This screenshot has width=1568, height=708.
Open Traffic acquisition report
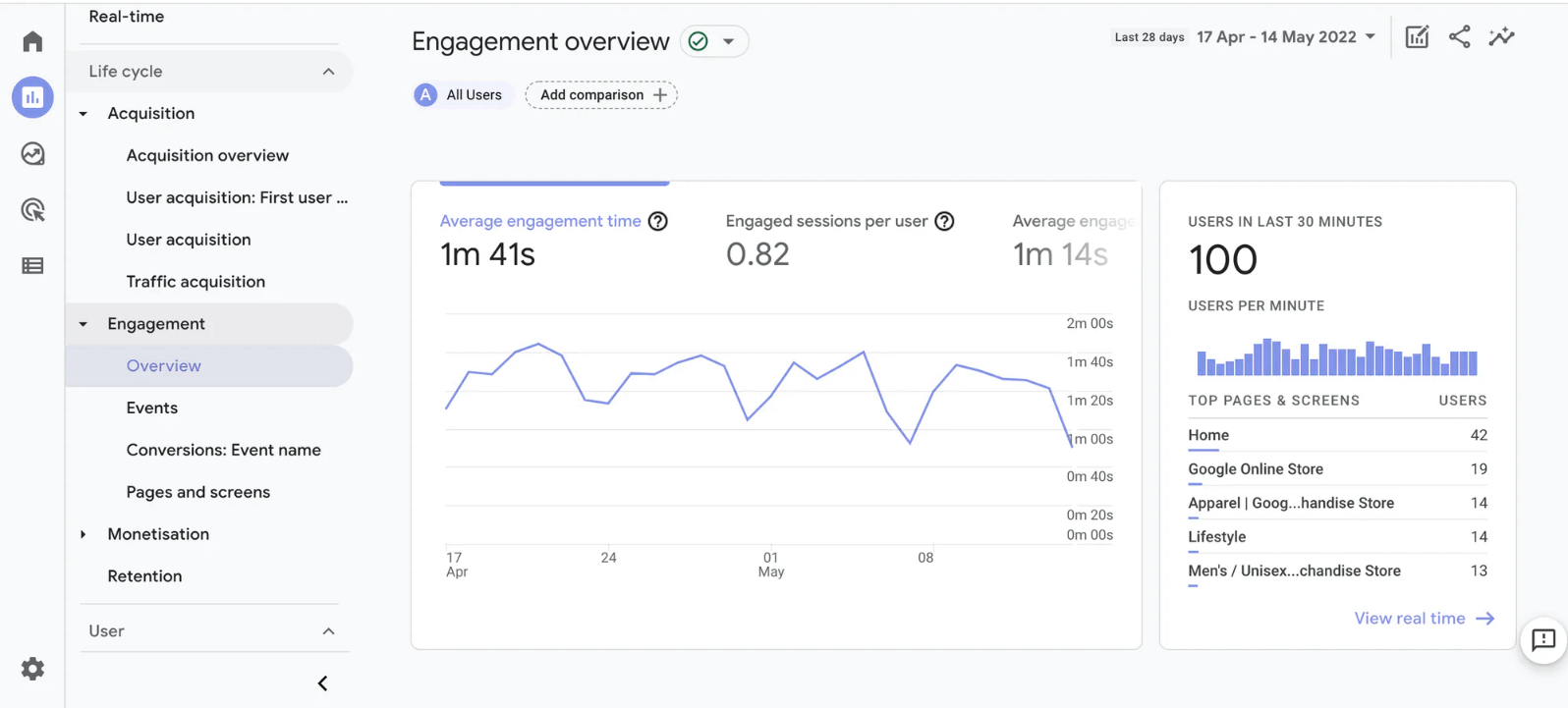[x=196, y=282]
